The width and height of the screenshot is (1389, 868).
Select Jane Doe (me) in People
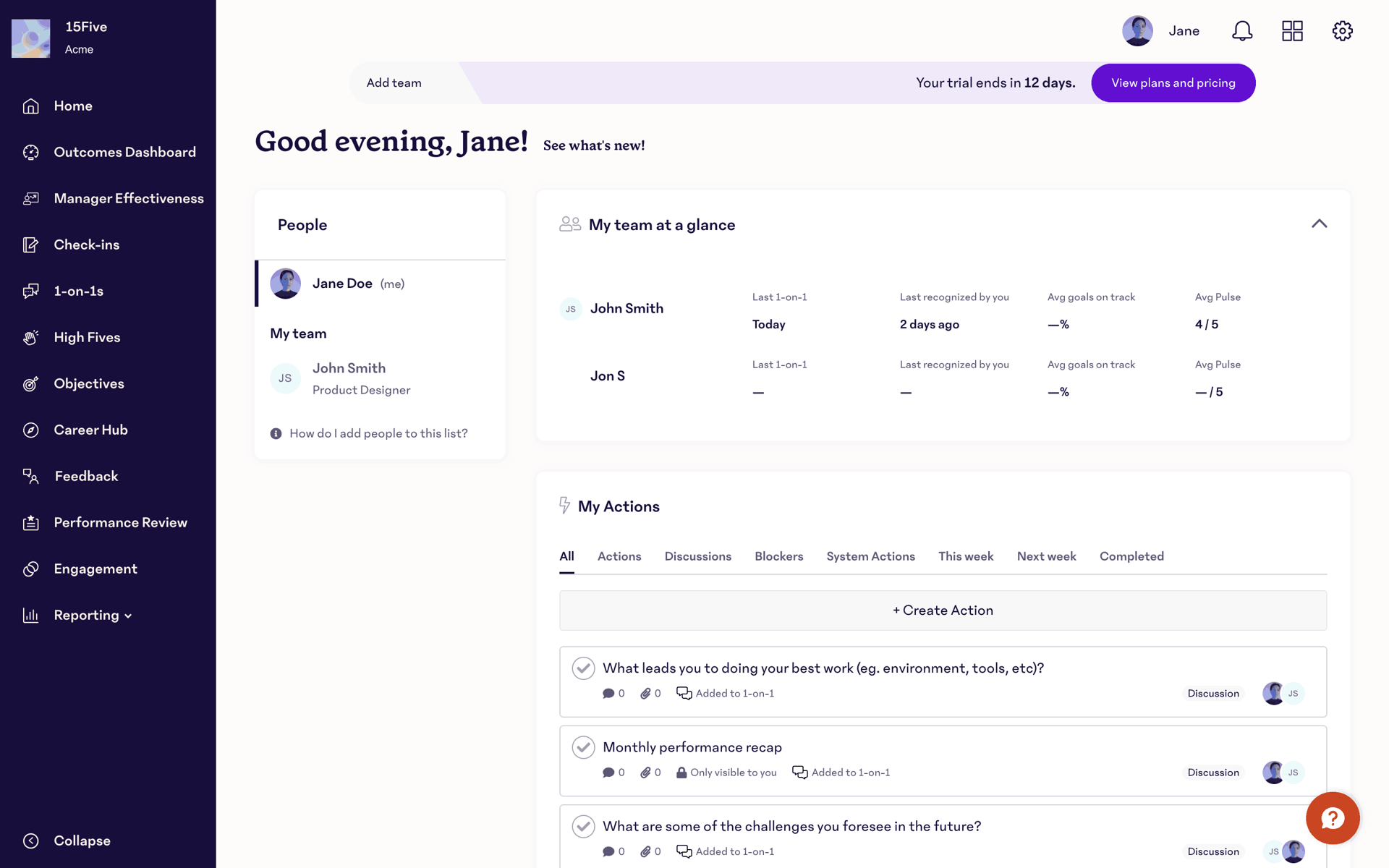point(381,284)
